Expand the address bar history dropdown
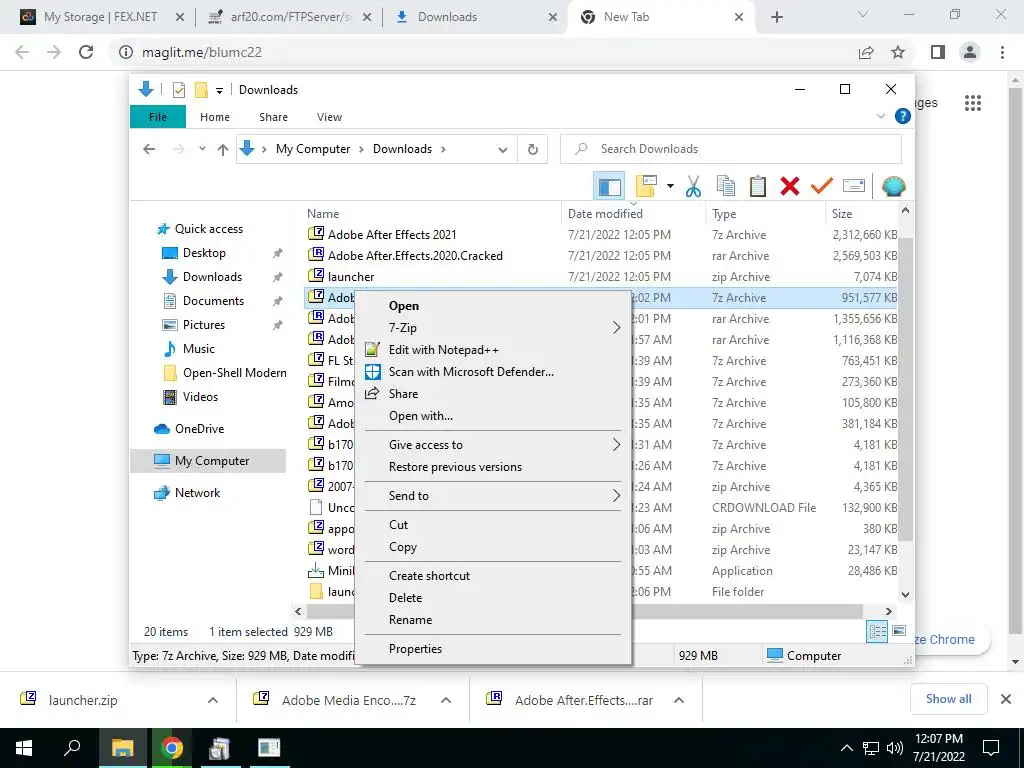 502,150
